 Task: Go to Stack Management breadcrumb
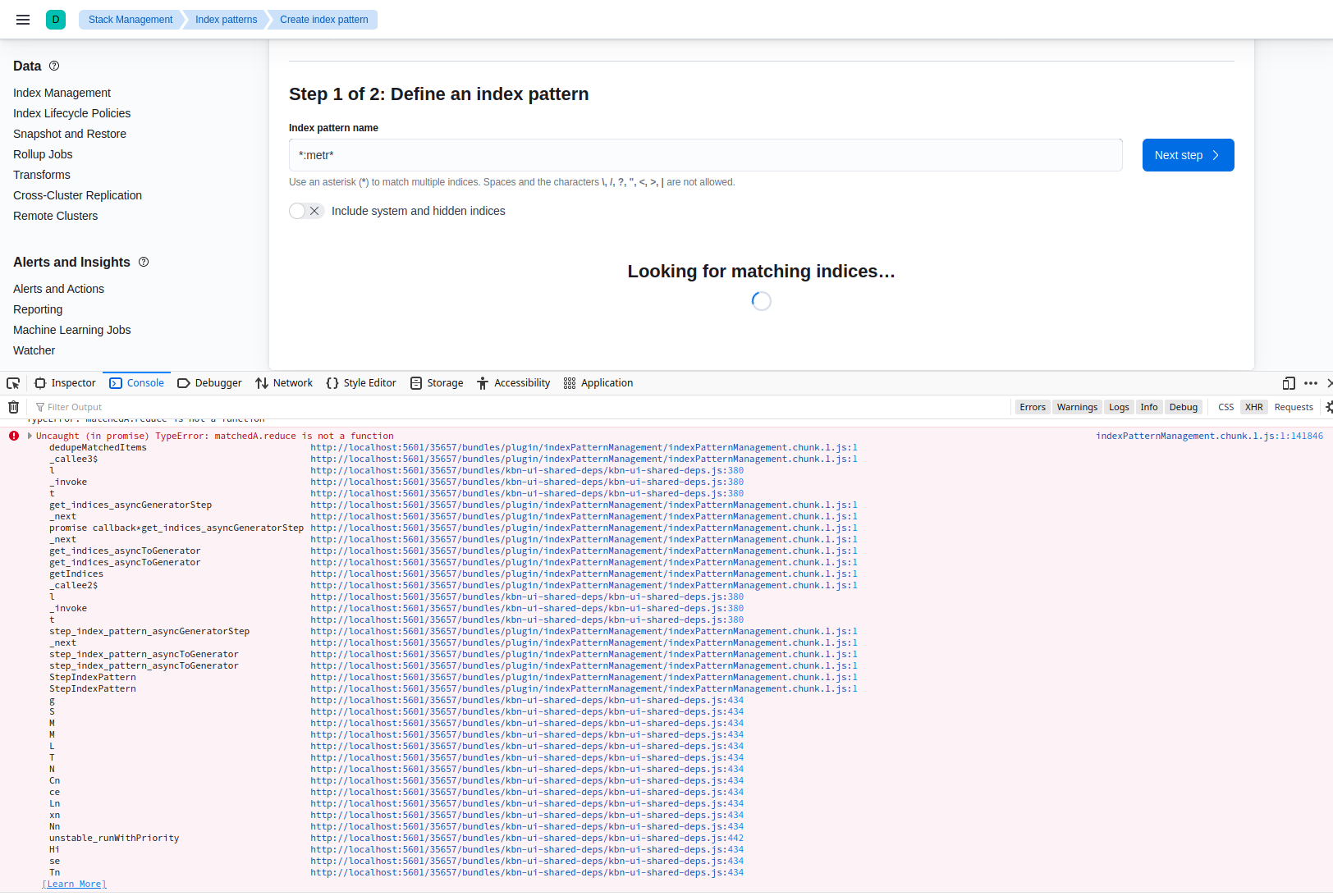coord(131,20)
